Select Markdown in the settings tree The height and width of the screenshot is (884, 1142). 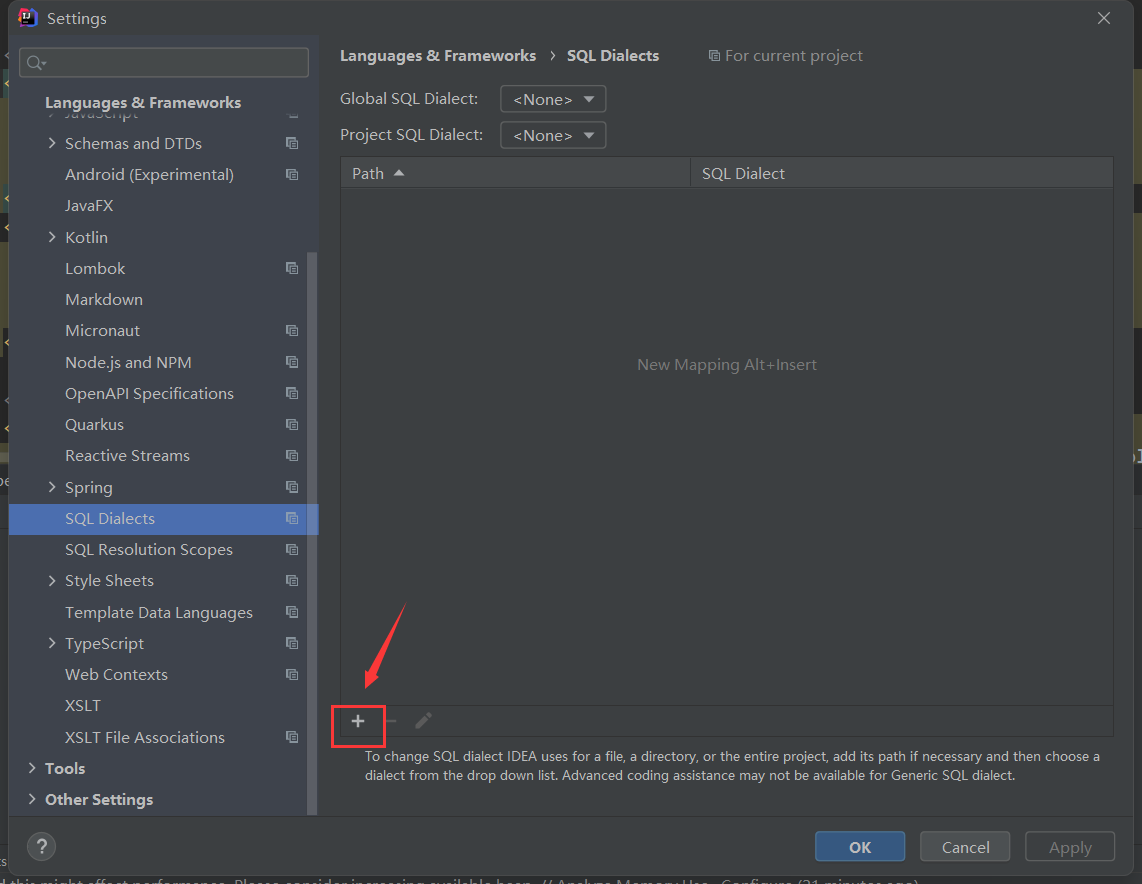(x=104, y=300)
